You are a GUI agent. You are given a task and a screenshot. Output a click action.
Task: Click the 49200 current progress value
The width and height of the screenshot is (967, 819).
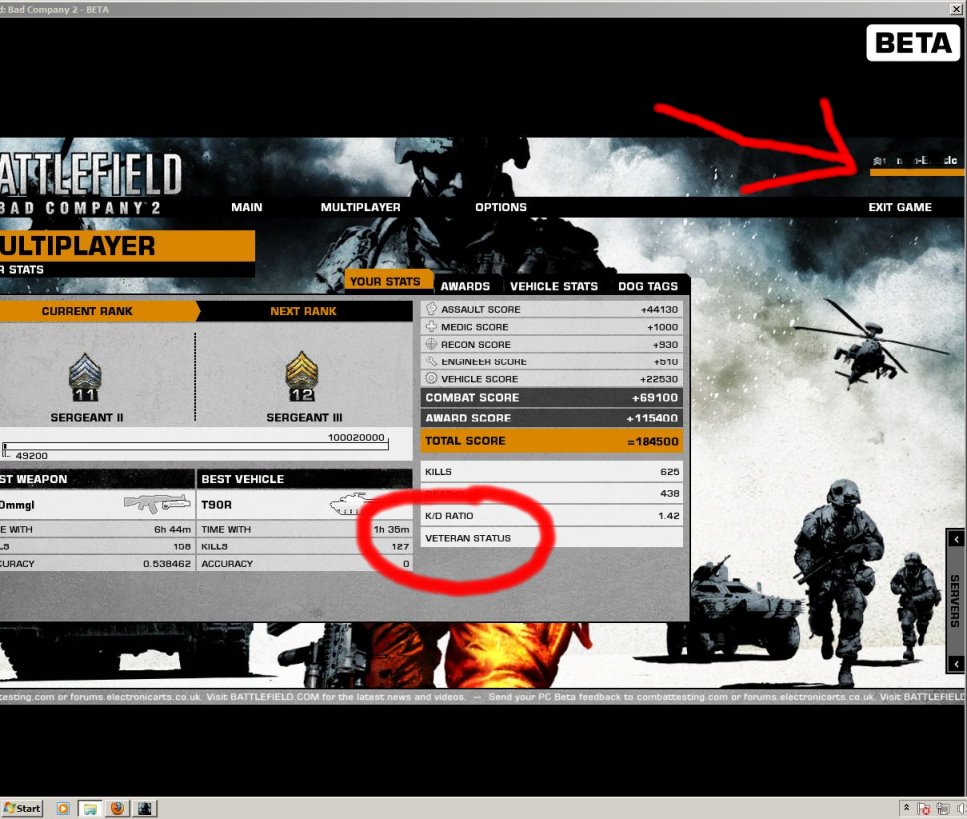coord(31,456)
